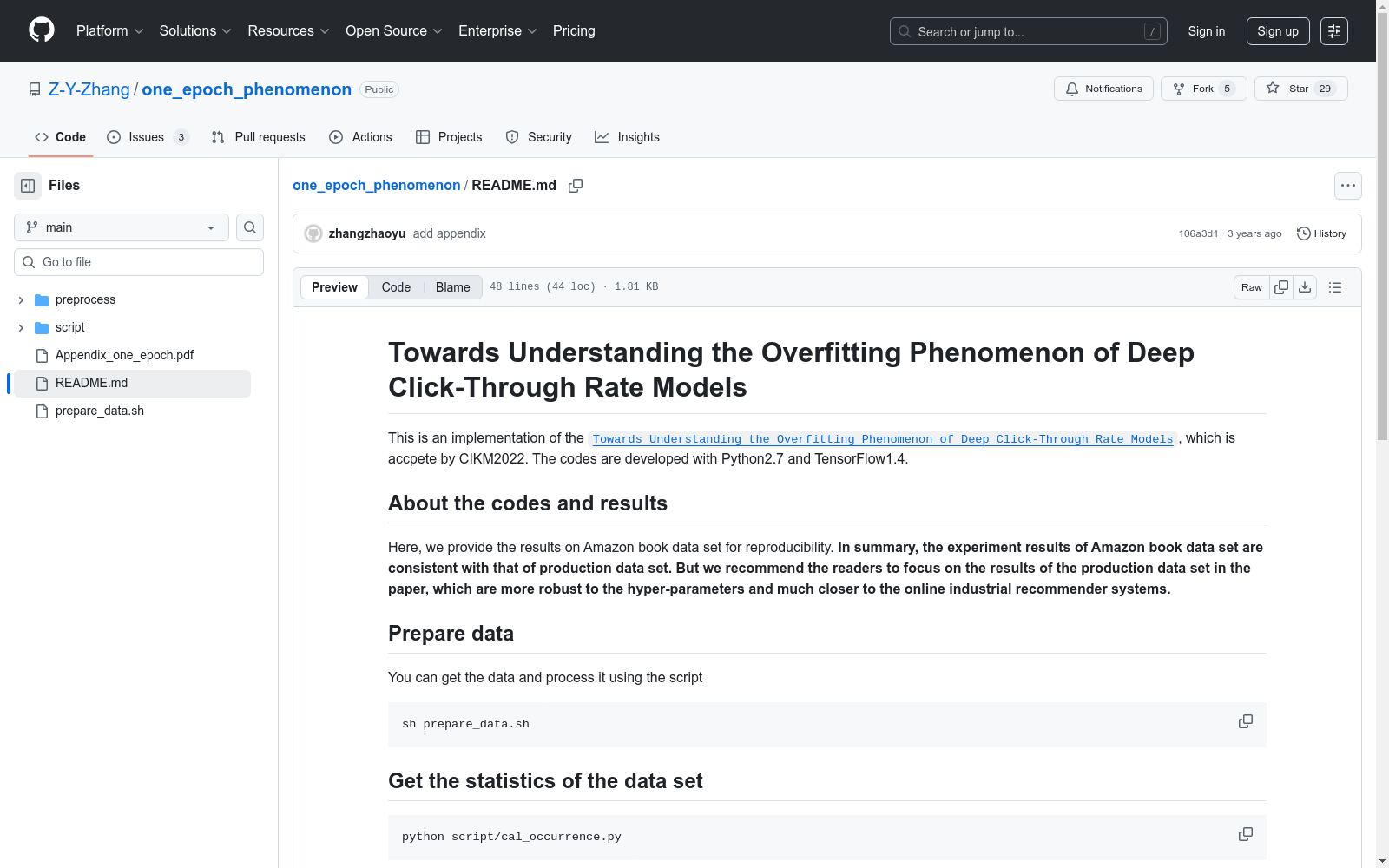
Task: Copy the README.md file path
Action: point(576,186)
